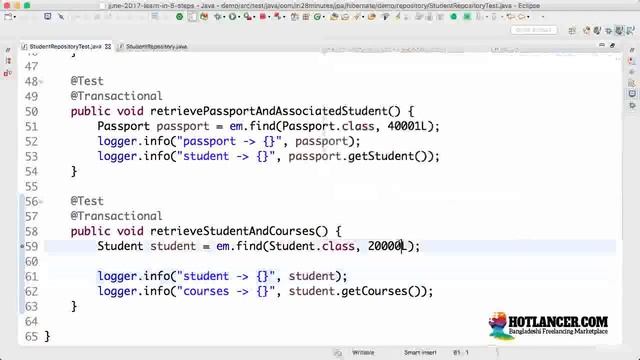Click the rightmost perspective icon
The width and height of the screenshot is (640, 360).
[630, 31]
